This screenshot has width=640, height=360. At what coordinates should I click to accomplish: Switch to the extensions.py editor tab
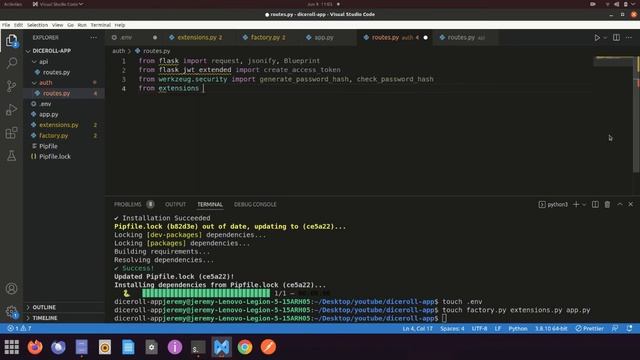pos(200,38)
